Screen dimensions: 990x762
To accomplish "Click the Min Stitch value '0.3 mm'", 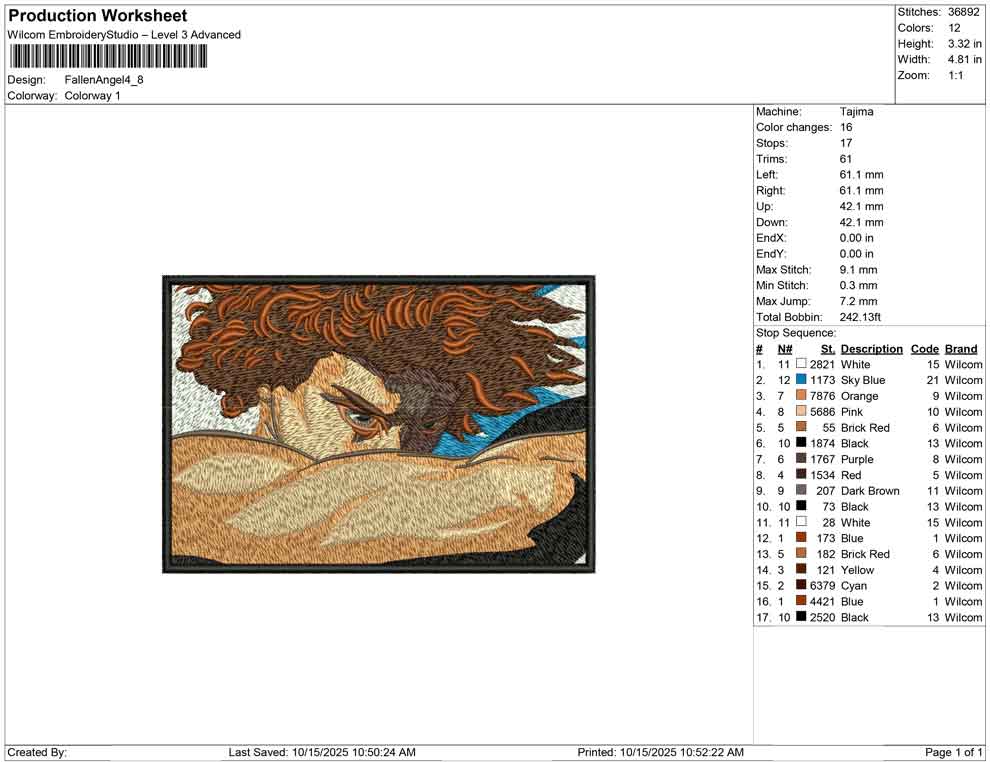I will pos(859,285).
